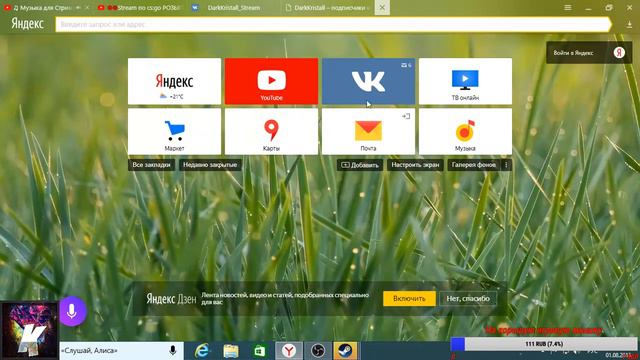Open Галерея фонов
This screenshot has height=360, width=640.
tap(473, 165)
